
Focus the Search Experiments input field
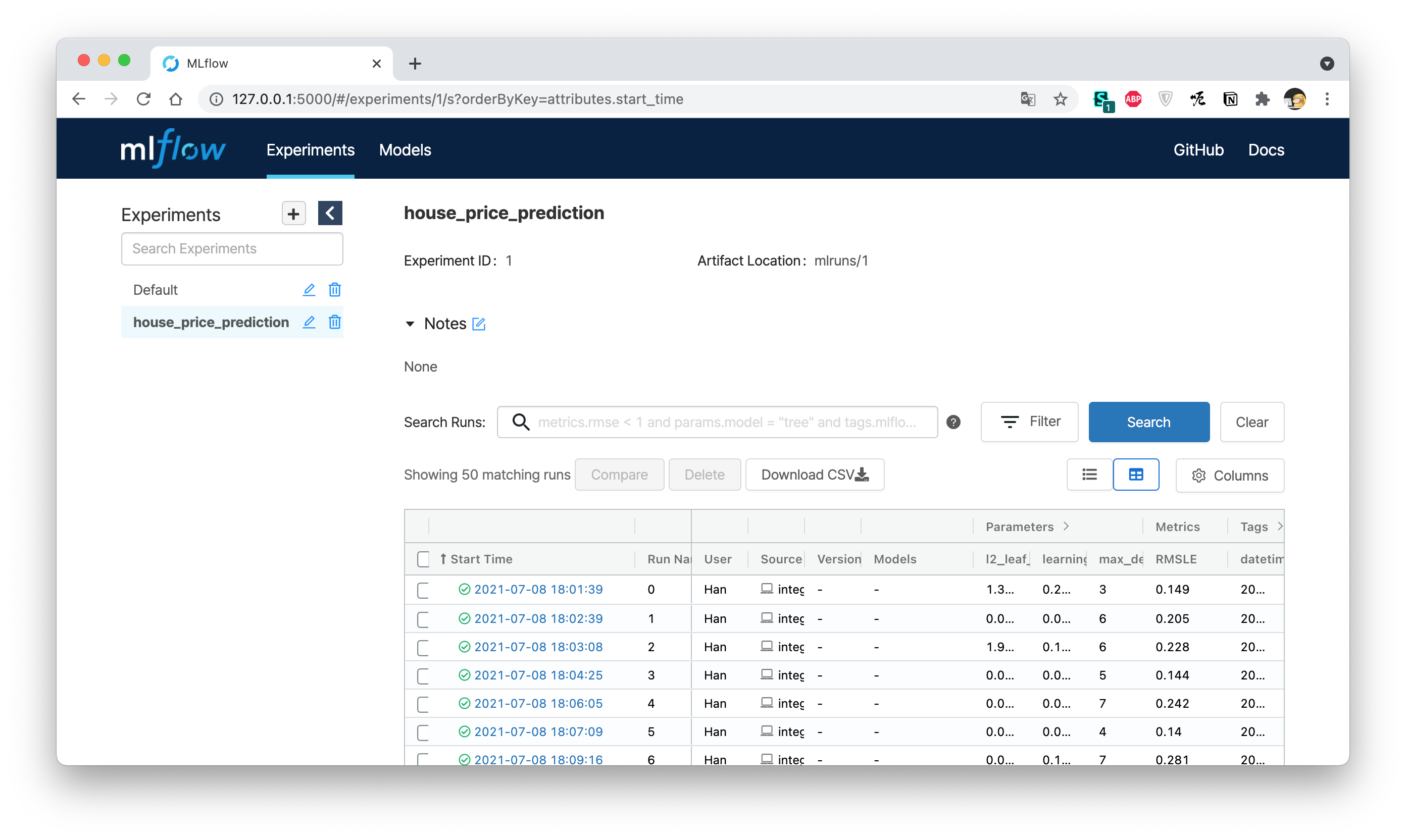(232, 249)
